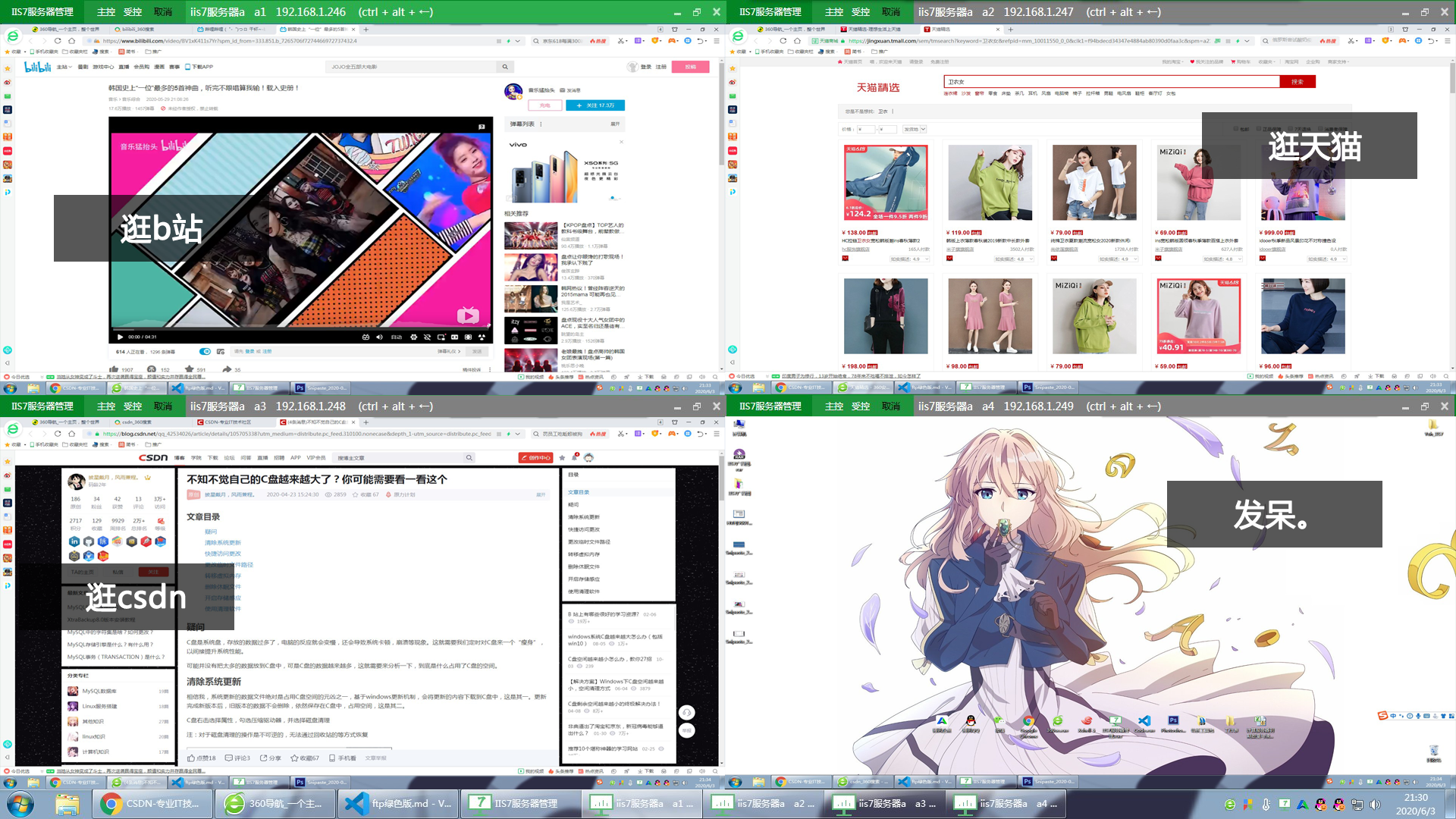Click the bilibili player volume icon
This screenshot has height=819, width=1456.
tap(379, 337)
